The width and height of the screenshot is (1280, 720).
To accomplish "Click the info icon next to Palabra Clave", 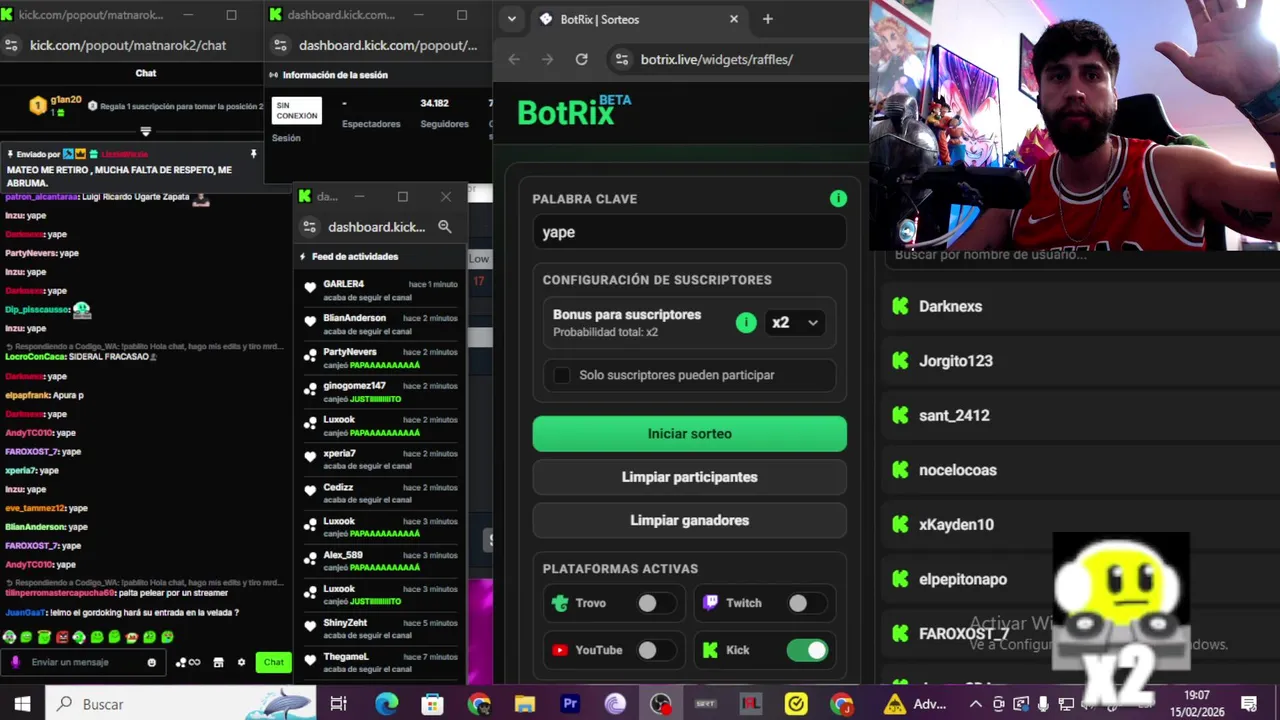I will (838, 198).
